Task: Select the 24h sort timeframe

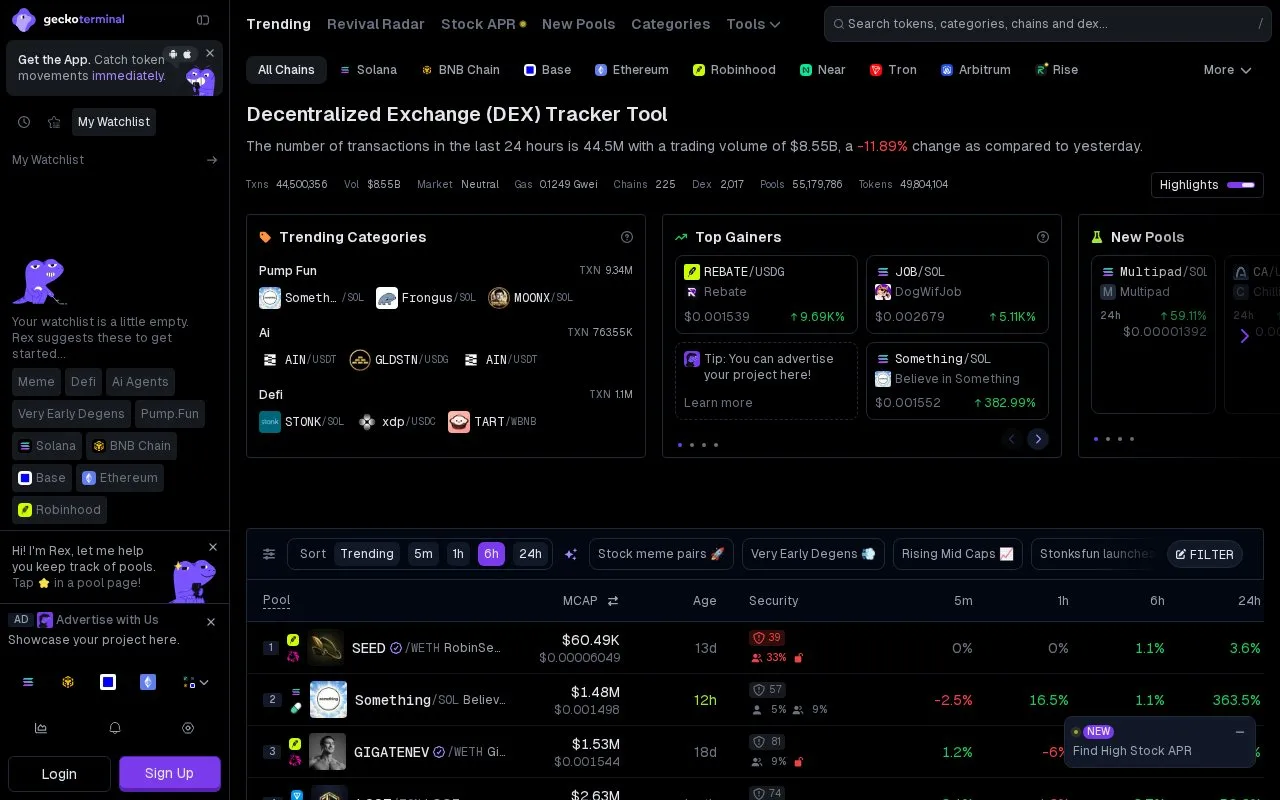Action: tap(531, 554)
